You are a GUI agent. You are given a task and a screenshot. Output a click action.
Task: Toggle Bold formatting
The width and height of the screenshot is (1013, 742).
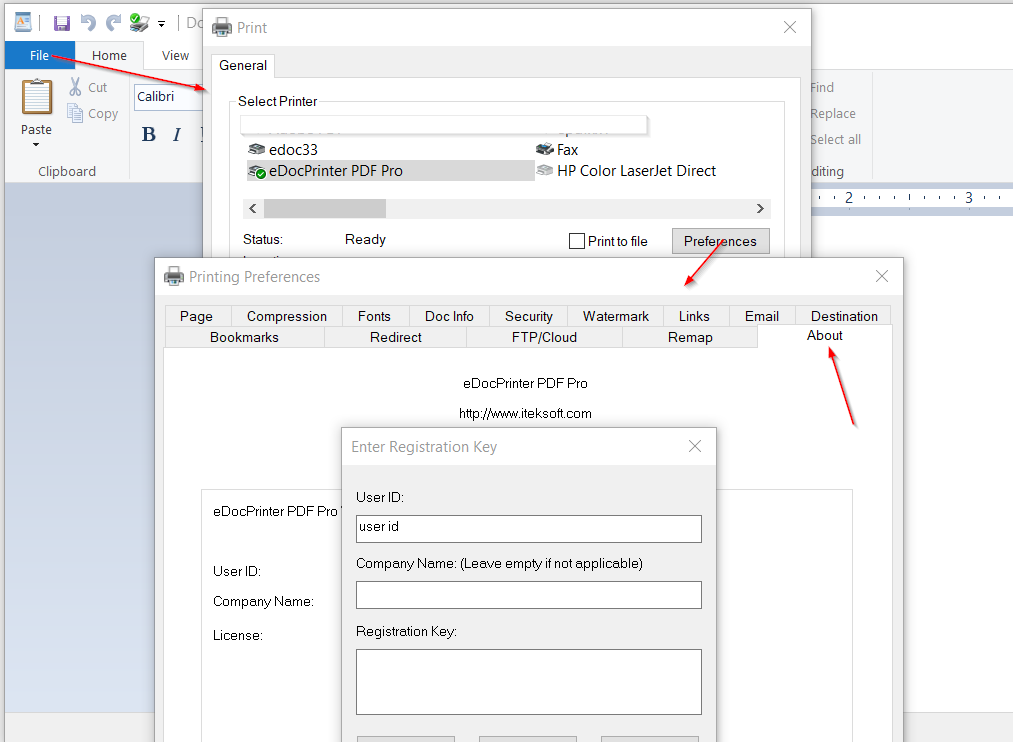pyautogui.click(x=149, y=134)
